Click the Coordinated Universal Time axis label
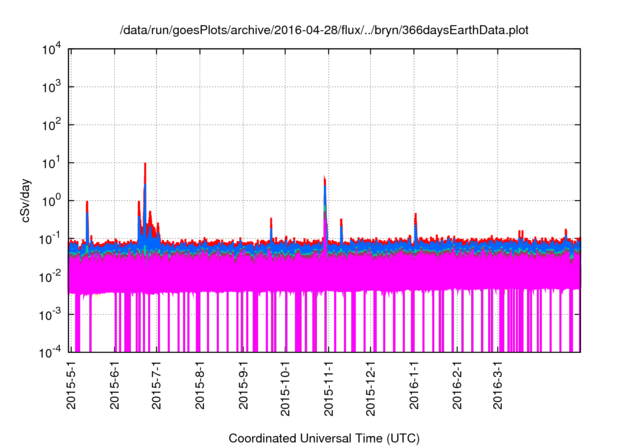 pos(324,438)
